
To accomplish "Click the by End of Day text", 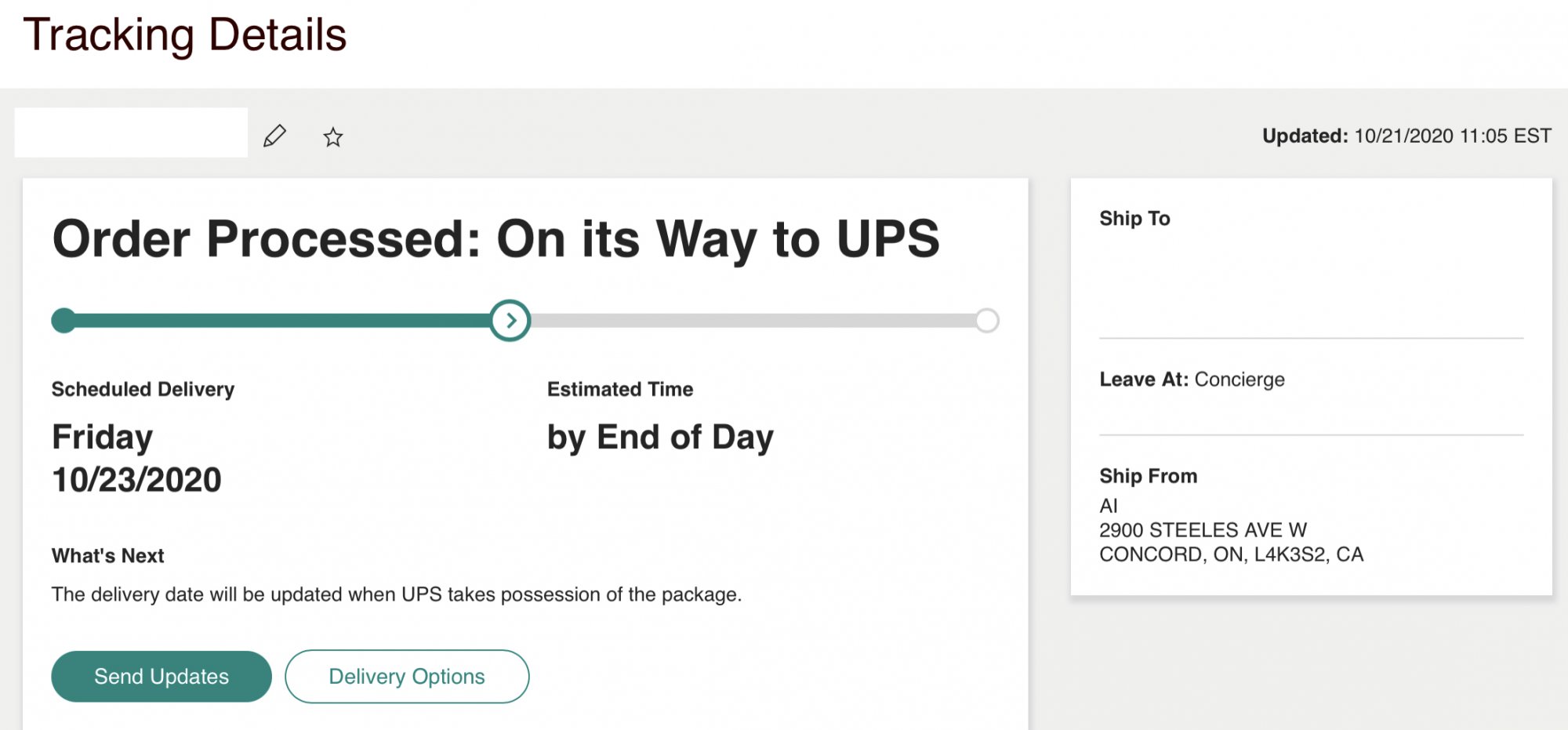I will pyautogui.click(x=660, y=438).
